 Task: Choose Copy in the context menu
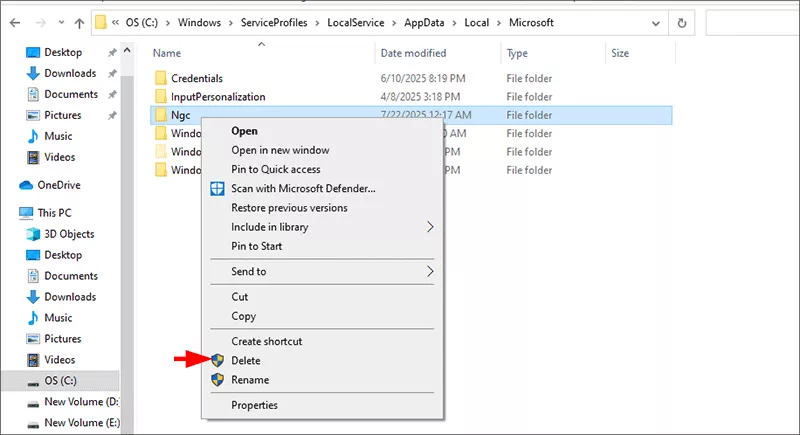click(x=243, y=316)
